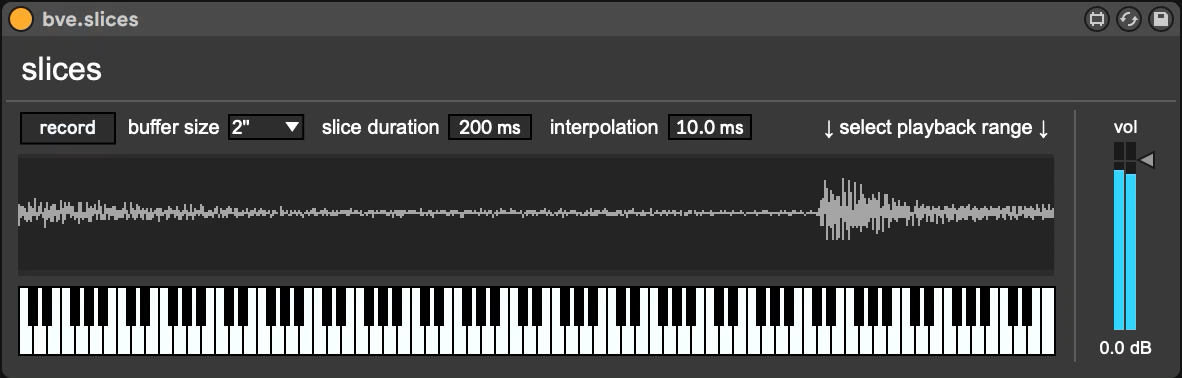The image size is (1182, 378).
Task: Click the buffer size dropdown arrow
Action: coord(292,128)
